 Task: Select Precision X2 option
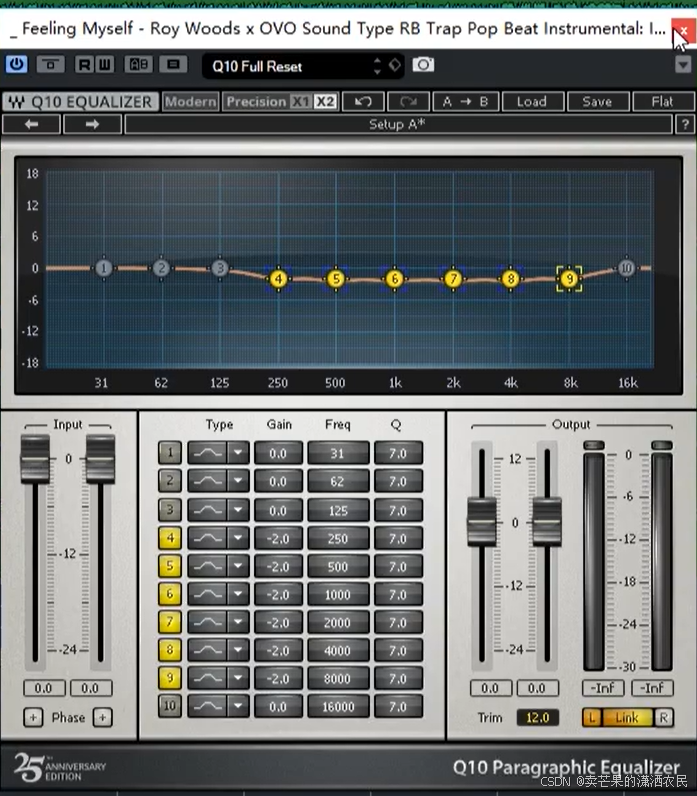(x=325, y=102)
